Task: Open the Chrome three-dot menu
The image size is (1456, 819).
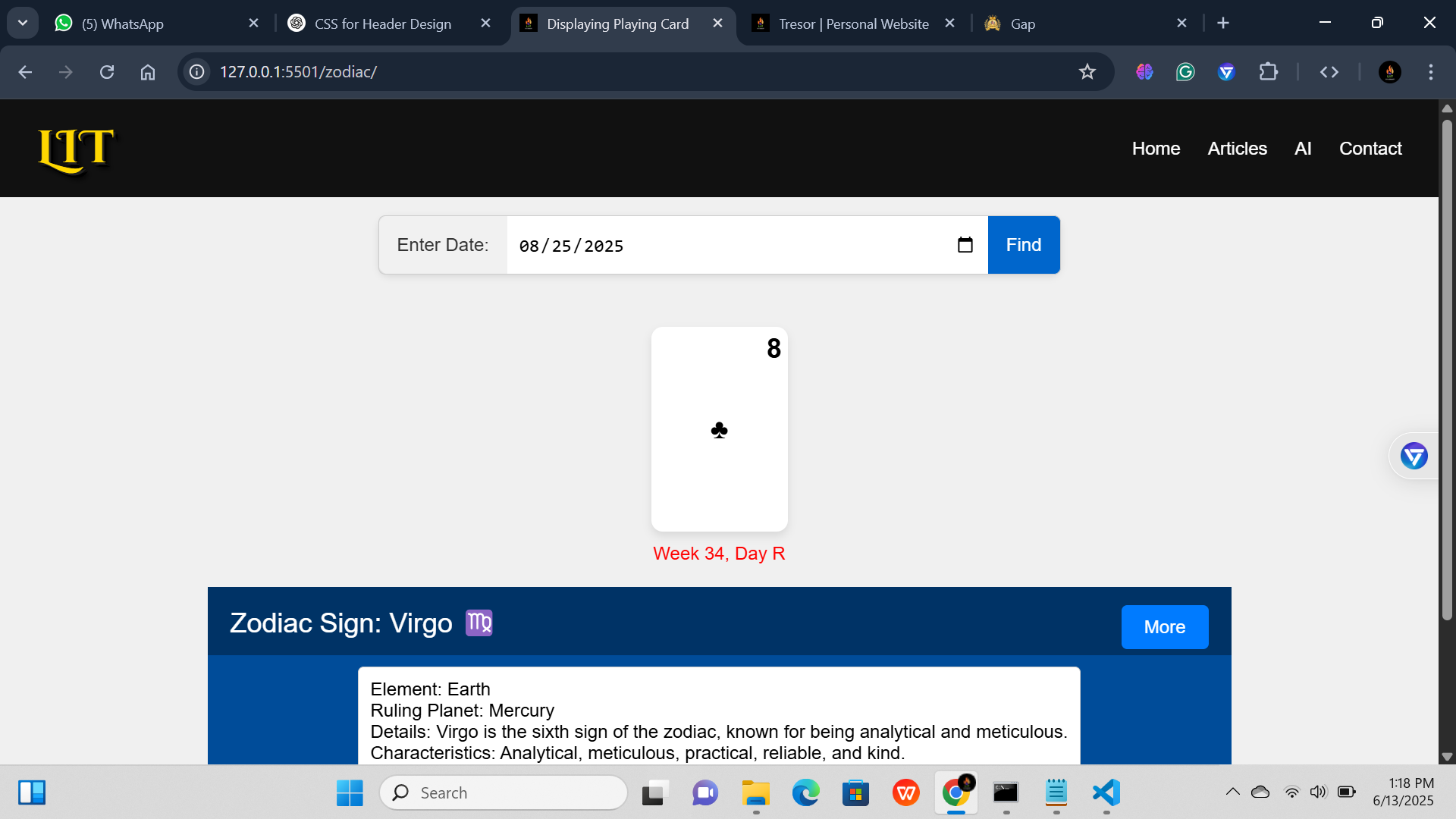Action: [x=1430, y=72]
